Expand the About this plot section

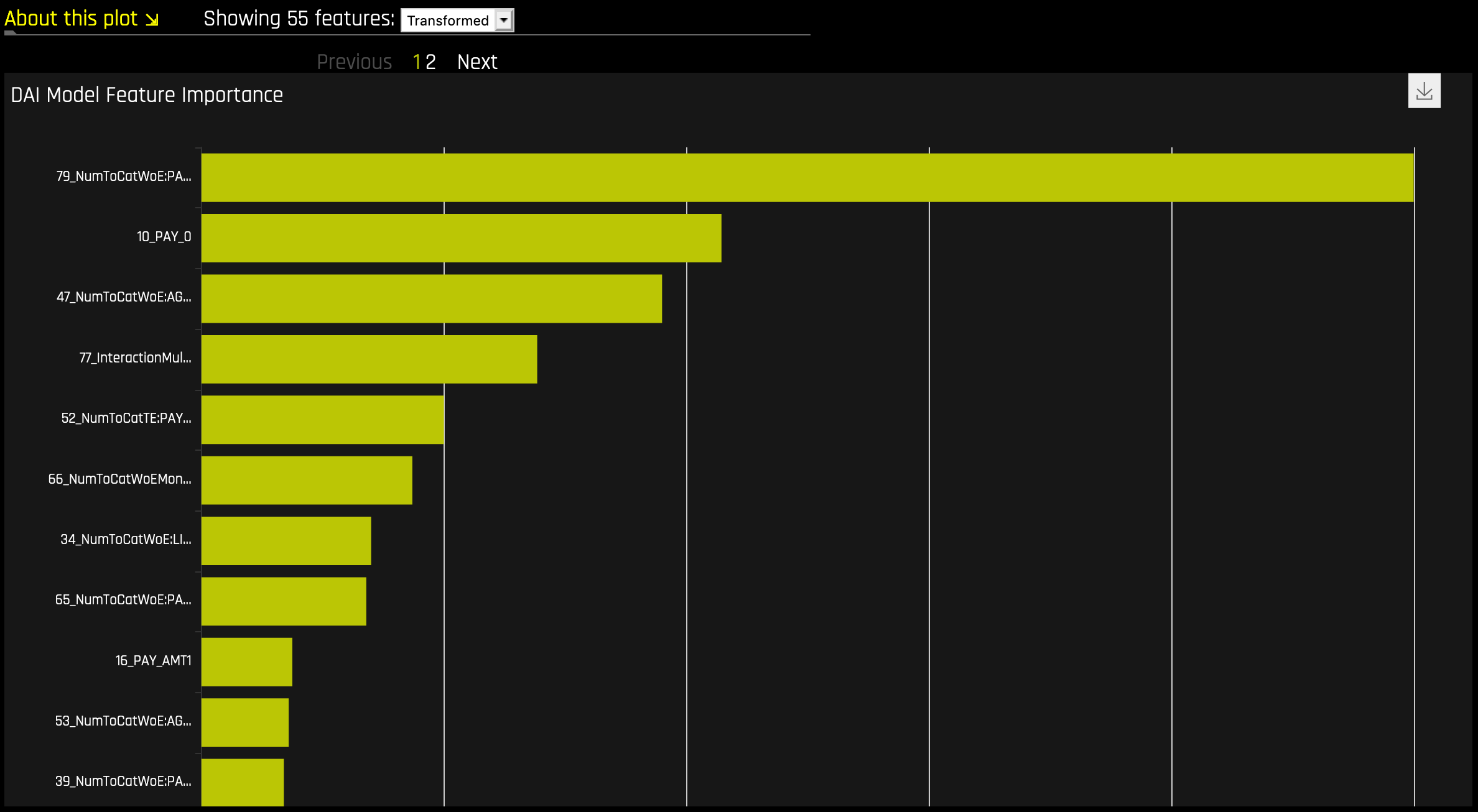pyautogui.click(x=81, y=19)
